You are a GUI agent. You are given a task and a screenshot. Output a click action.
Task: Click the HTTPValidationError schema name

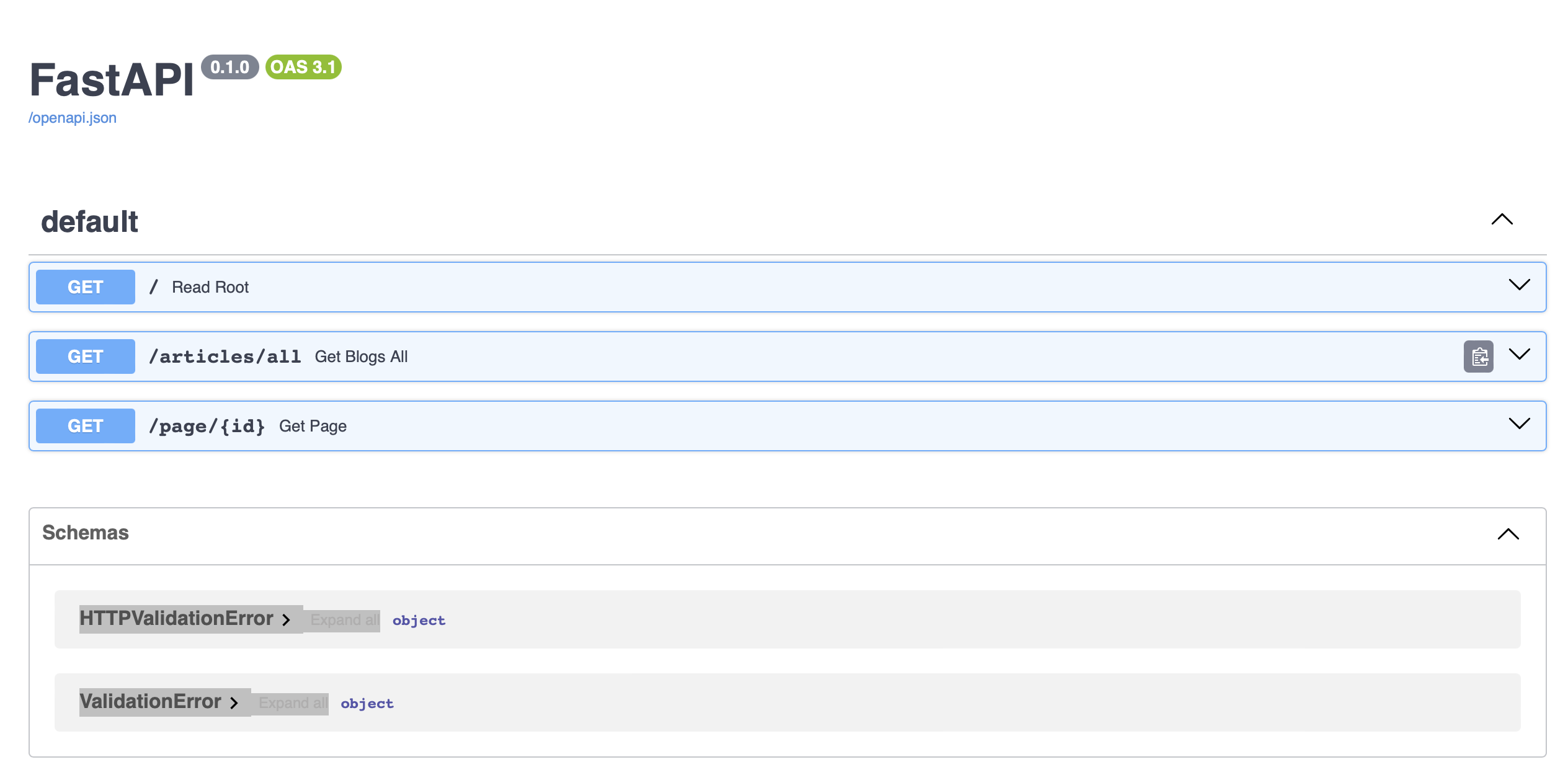pos(176,618)
